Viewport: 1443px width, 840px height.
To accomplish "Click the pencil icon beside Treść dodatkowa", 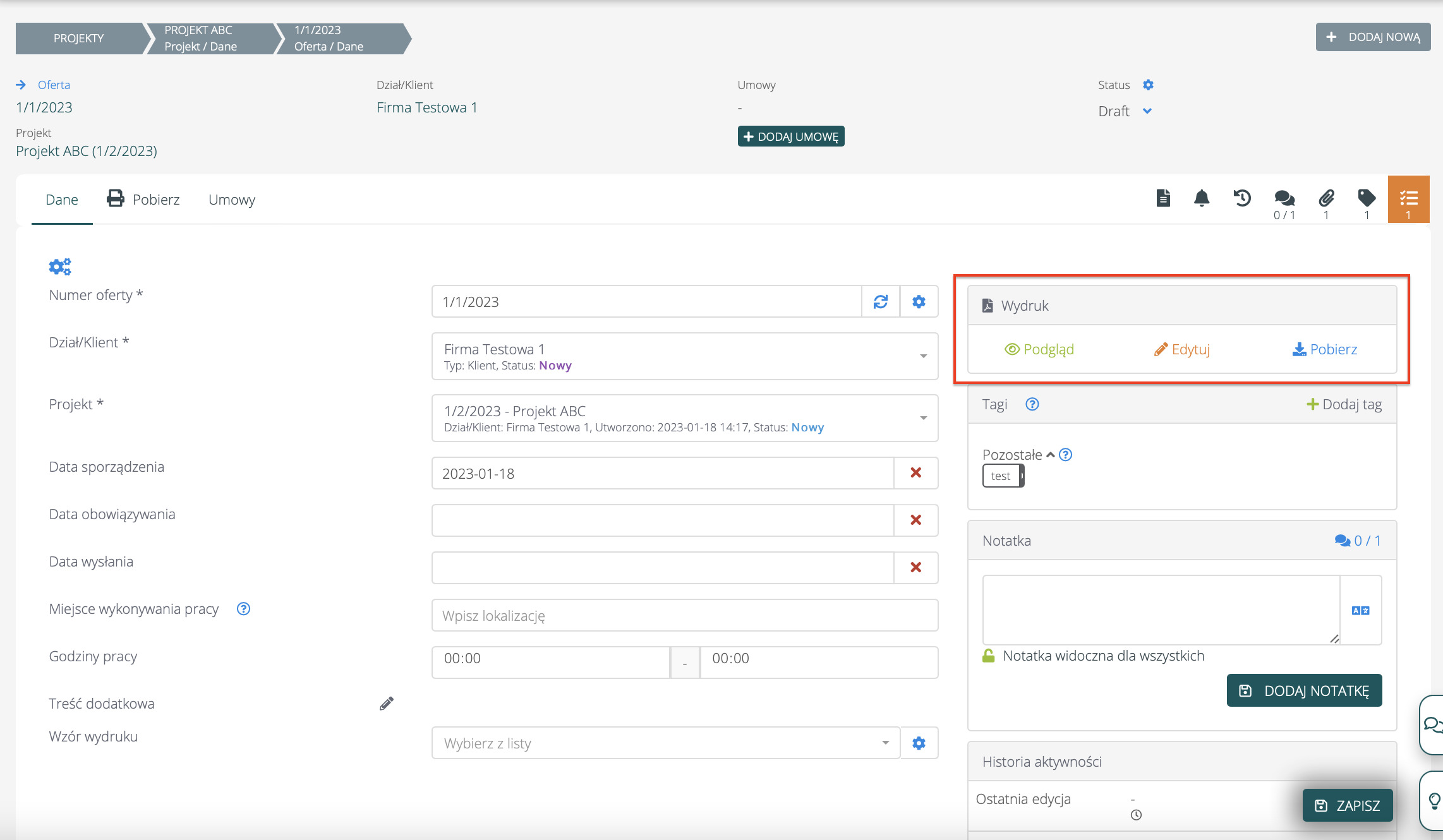I will coord(387,704).
